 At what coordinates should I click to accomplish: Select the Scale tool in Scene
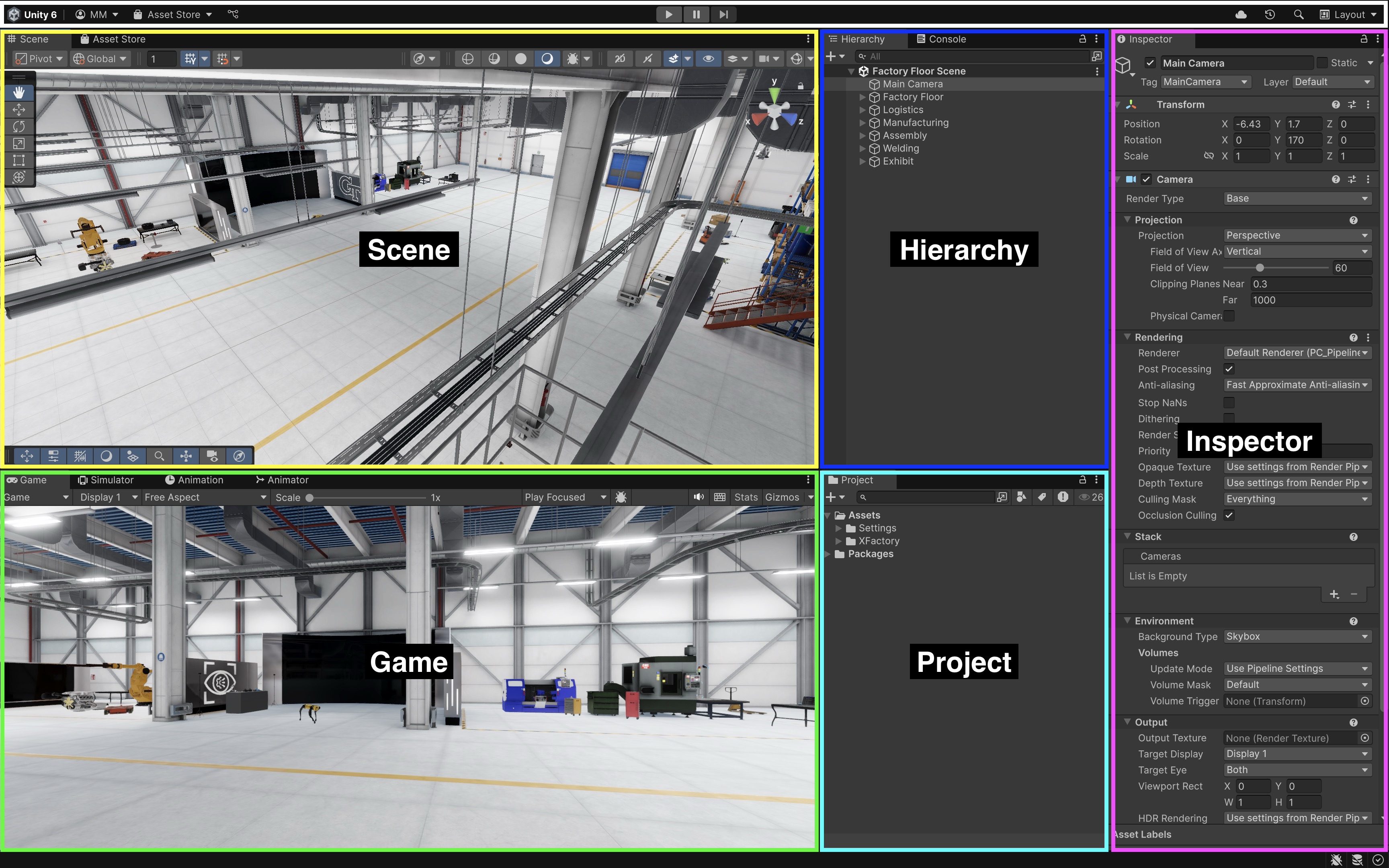pos(19,143)
